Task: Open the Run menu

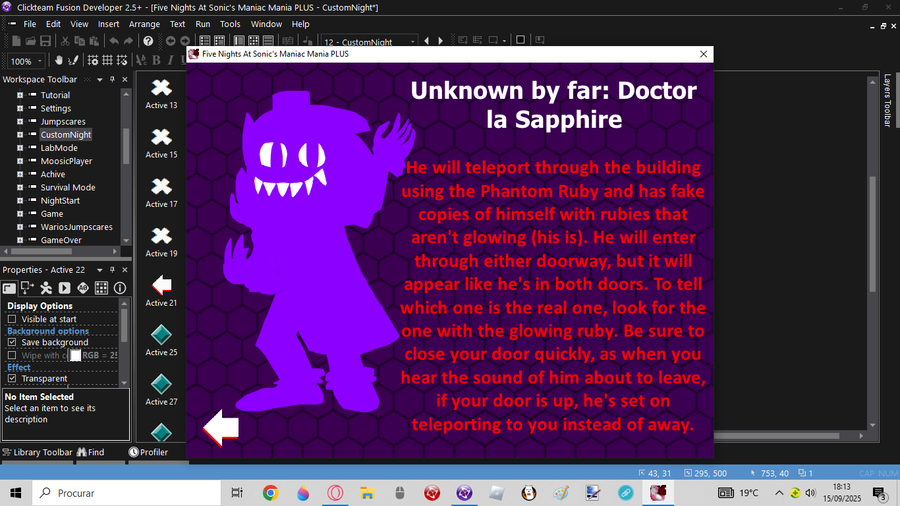Action: (203, 24)
